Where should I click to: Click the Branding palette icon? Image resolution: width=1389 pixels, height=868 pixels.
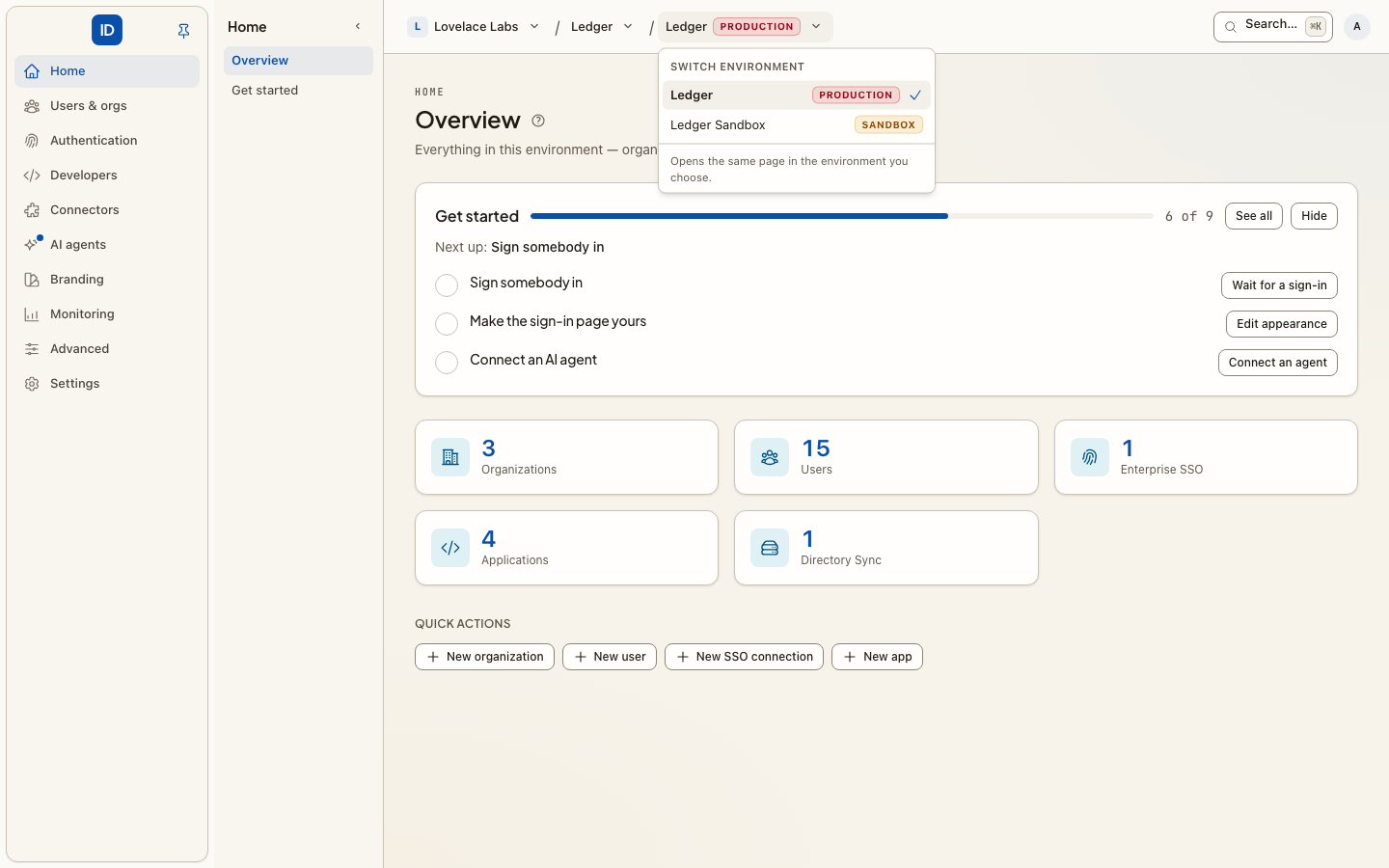[x=32, y=280]
